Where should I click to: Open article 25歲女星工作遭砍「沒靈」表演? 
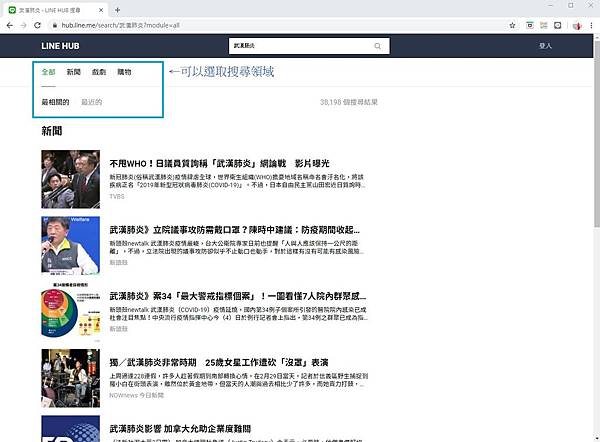tap(219, 362)
